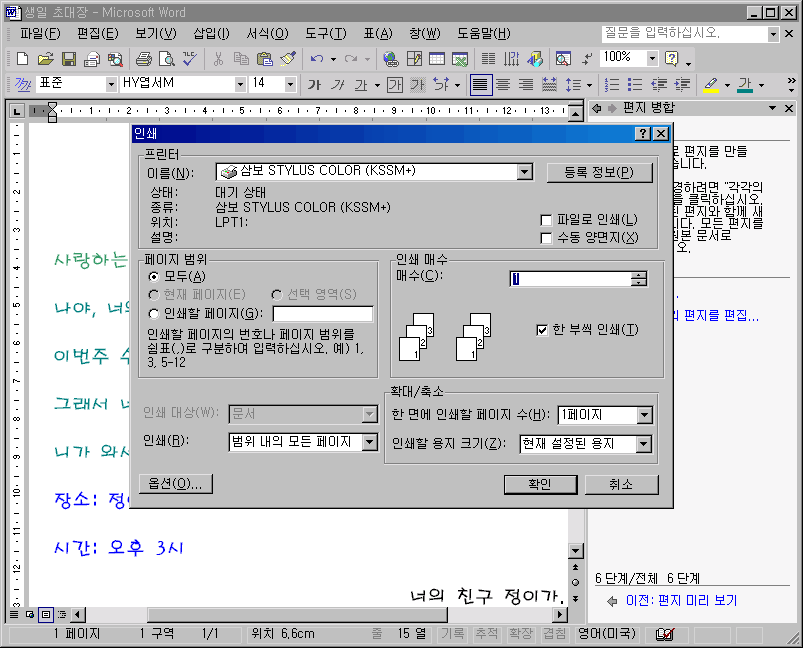Viewport: 803px width, 648px height.
Task: Click the Format Painter brush icon
Action: (288, 59)
